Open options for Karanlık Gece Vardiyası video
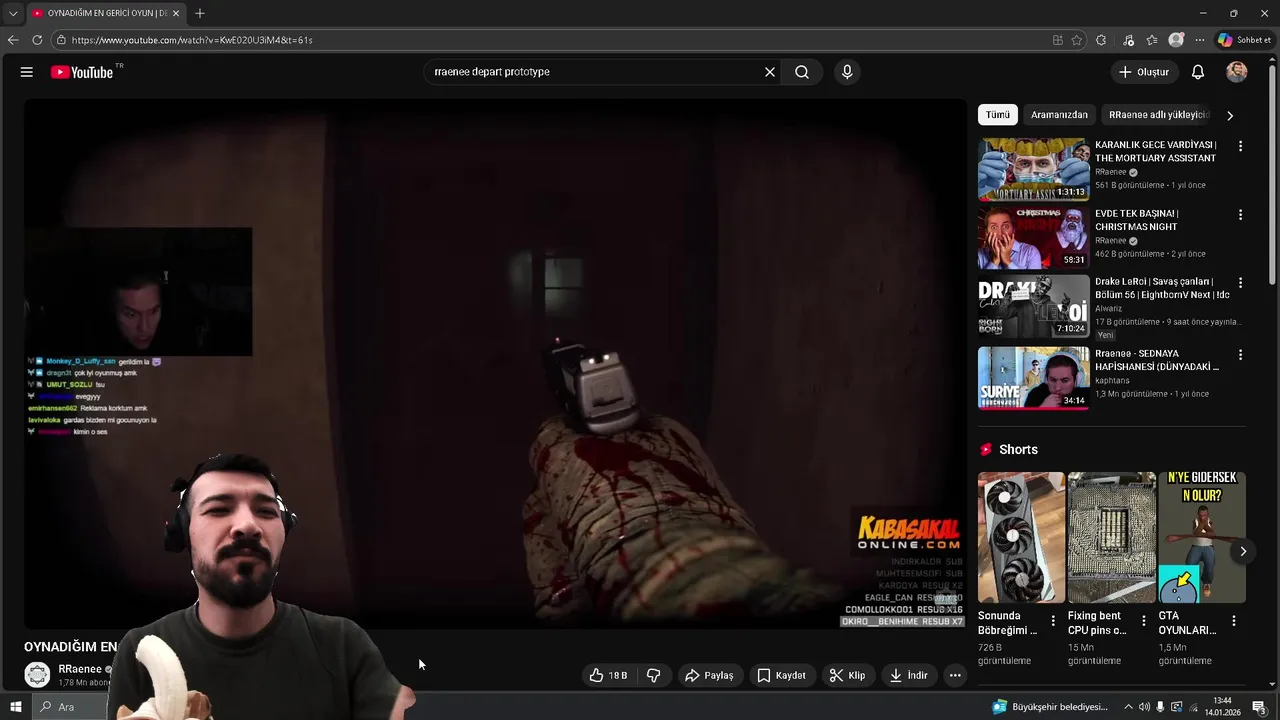Image resolution: width=1280 pixels, height=720 pixels. pos(1240,146)
